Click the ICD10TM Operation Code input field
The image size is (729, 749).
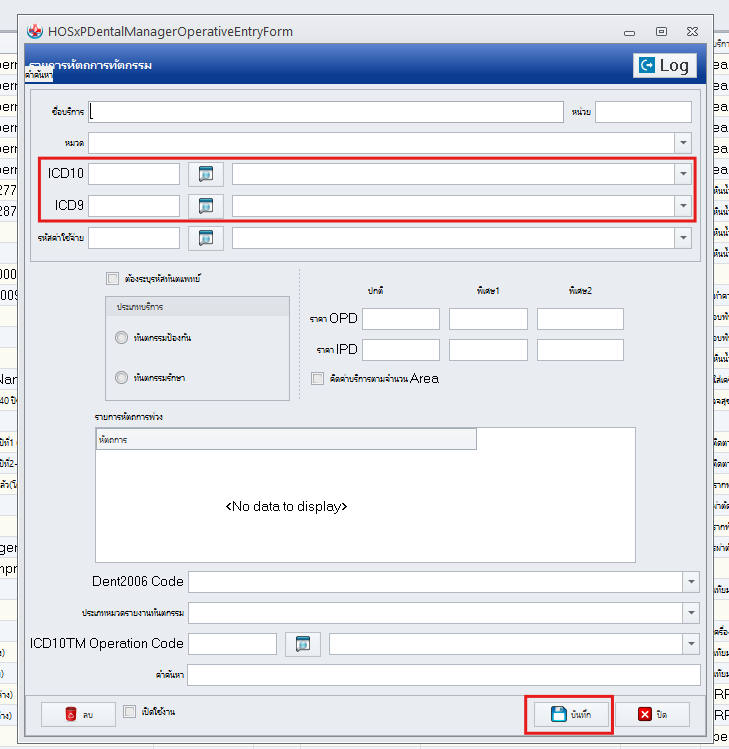click(232, 644)
